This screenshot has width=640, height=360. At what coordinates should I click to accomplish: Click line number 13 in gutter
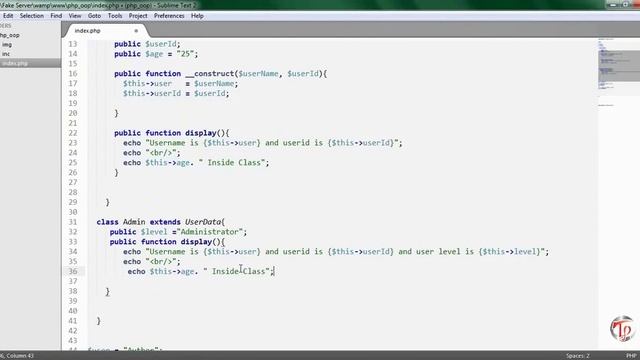tap(73, 44)
